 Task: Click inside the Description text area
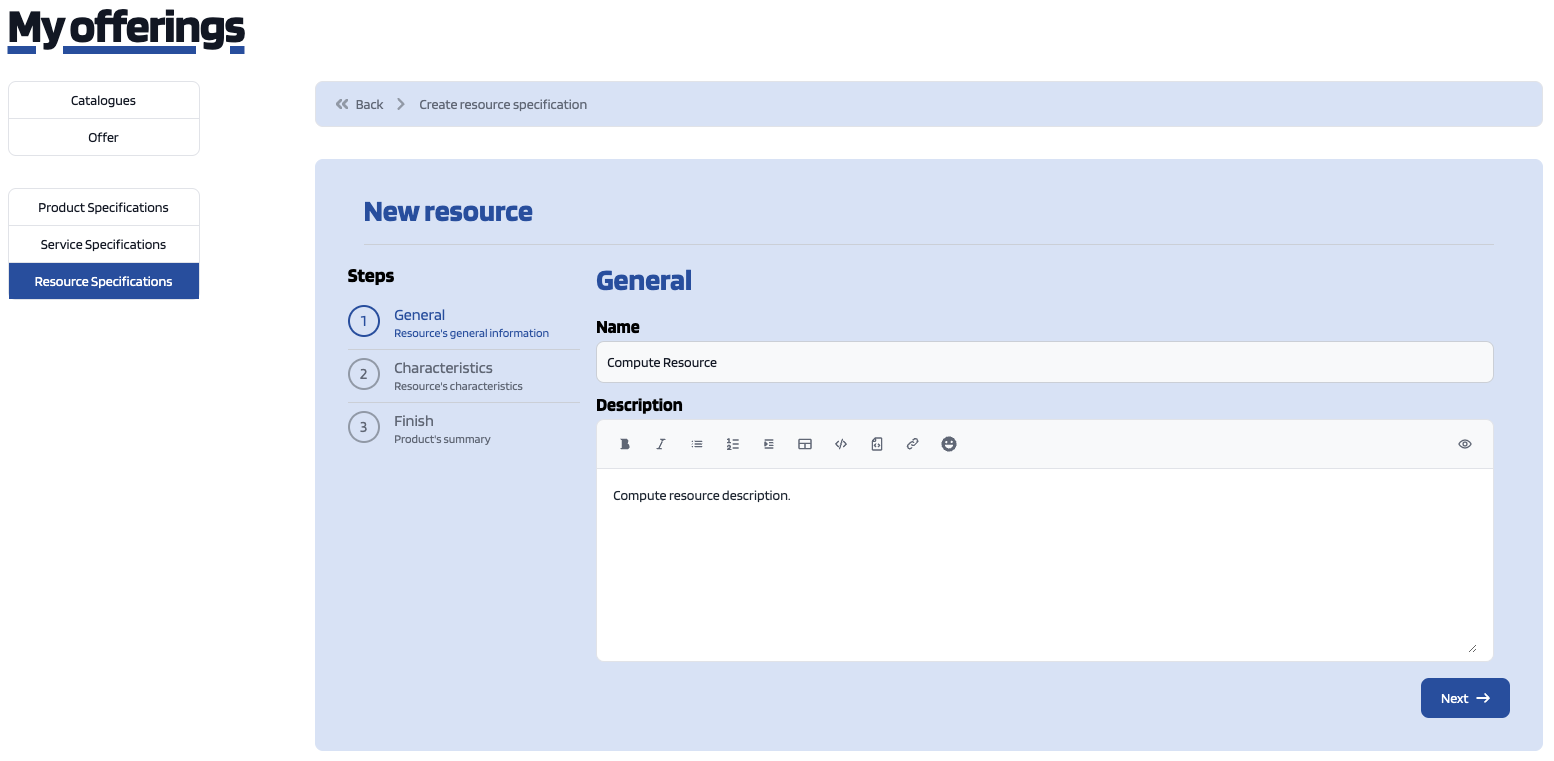(x=1044, y=564)
